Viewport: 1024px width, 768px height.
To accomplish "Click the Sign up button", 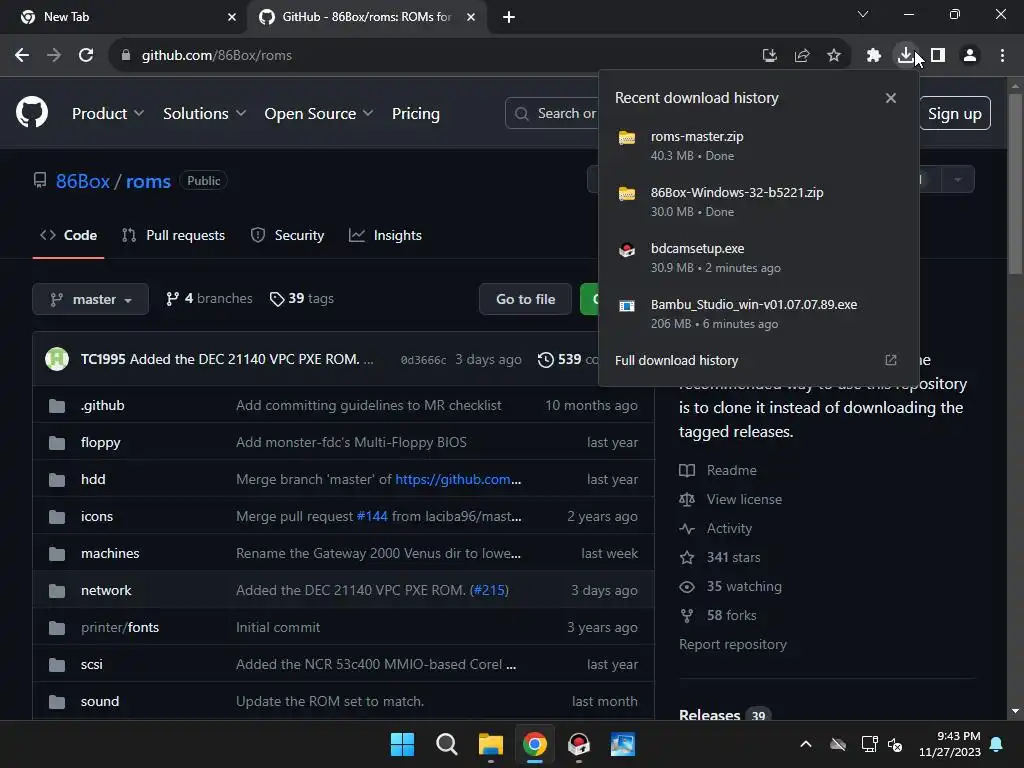I will tap(955, 114).
